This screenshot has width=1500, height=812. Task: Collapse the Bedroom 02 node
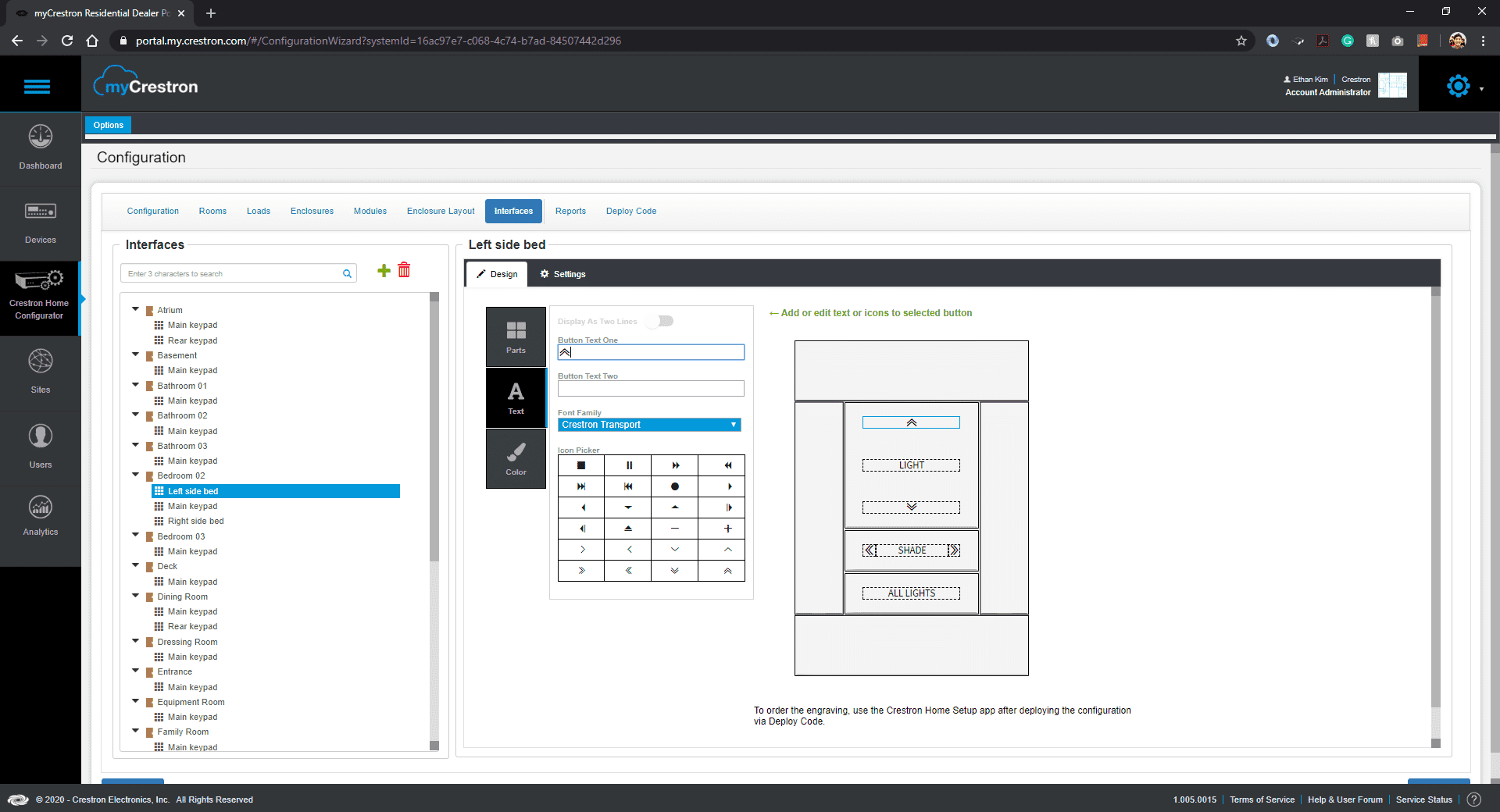tap(135, 475)
